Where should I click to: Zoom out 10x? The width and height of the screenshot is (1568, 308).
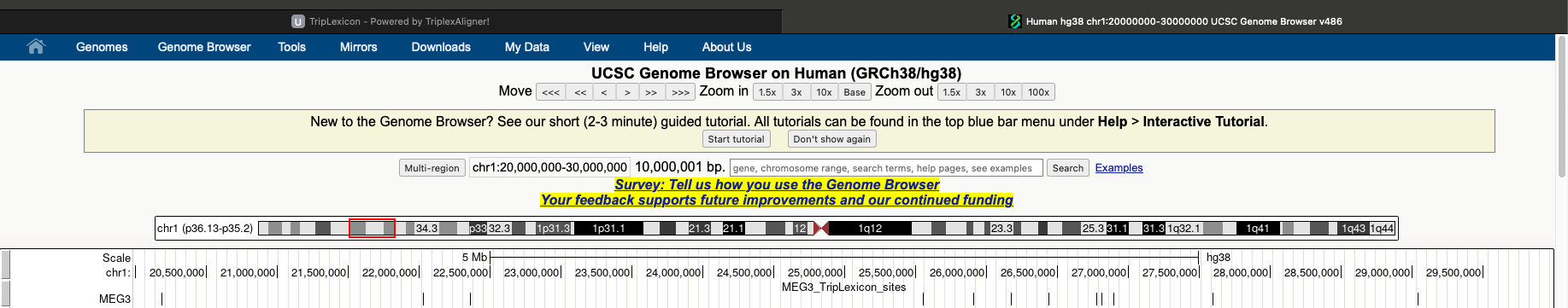1008,92
